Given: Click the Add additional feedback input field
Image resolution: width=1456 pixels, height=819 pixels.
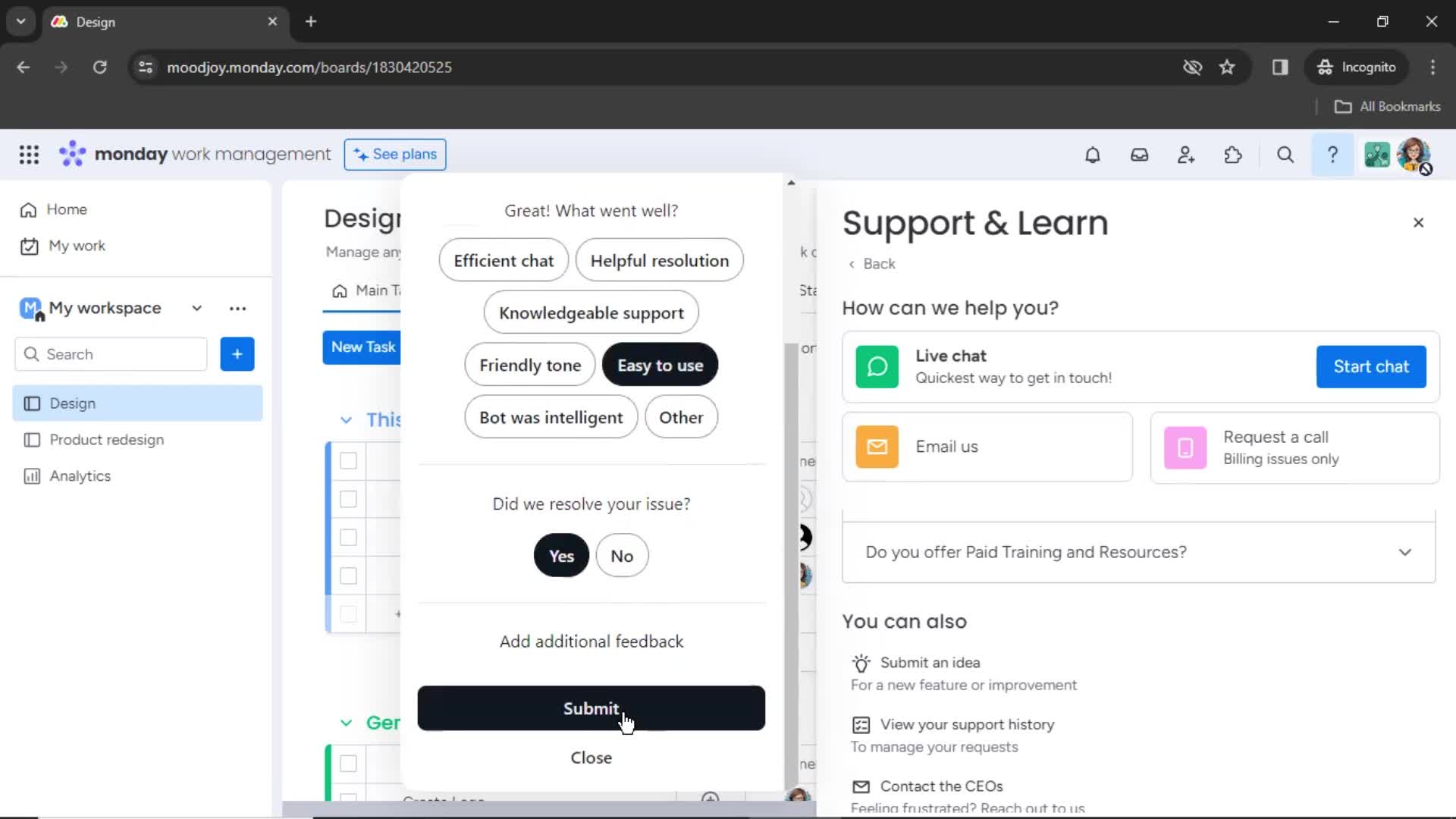Looking at the screenshot, I should 591,641.
